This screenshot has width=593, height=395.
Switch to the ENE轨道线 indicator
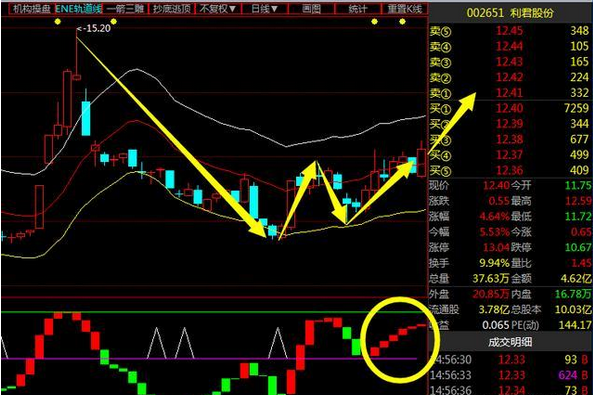(x=79, y=8)
